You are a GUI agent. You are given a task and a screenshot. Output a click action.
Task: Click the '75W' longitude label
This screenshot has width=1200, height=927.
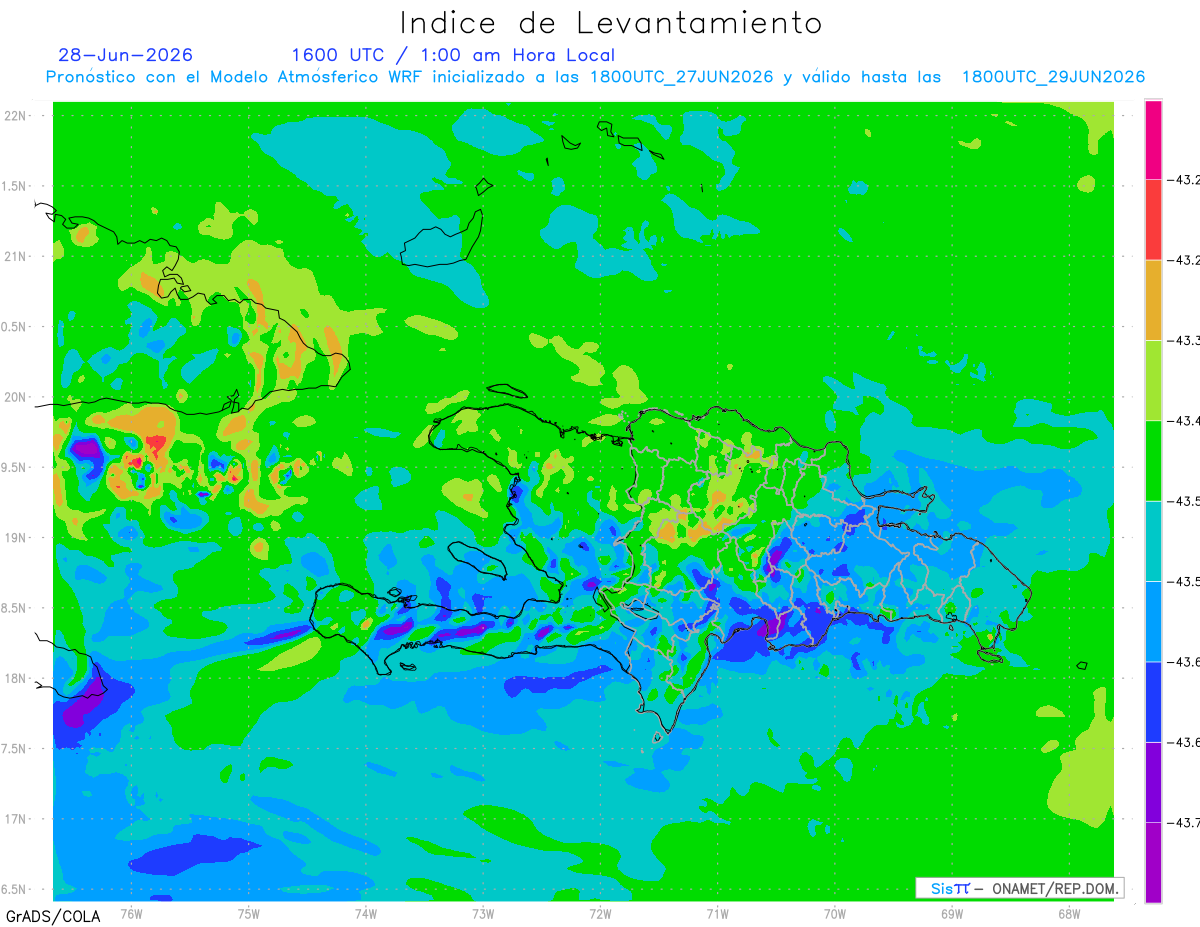[x=249, y=912]
